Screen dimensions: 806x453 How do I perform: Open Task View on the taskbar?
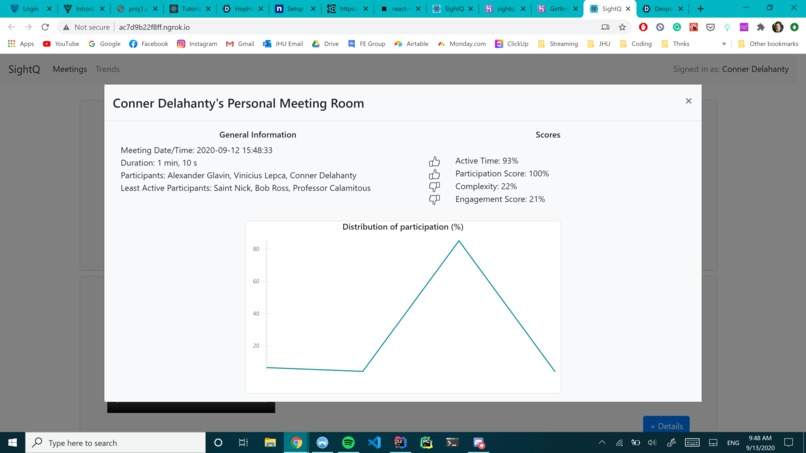coord(244,442)
